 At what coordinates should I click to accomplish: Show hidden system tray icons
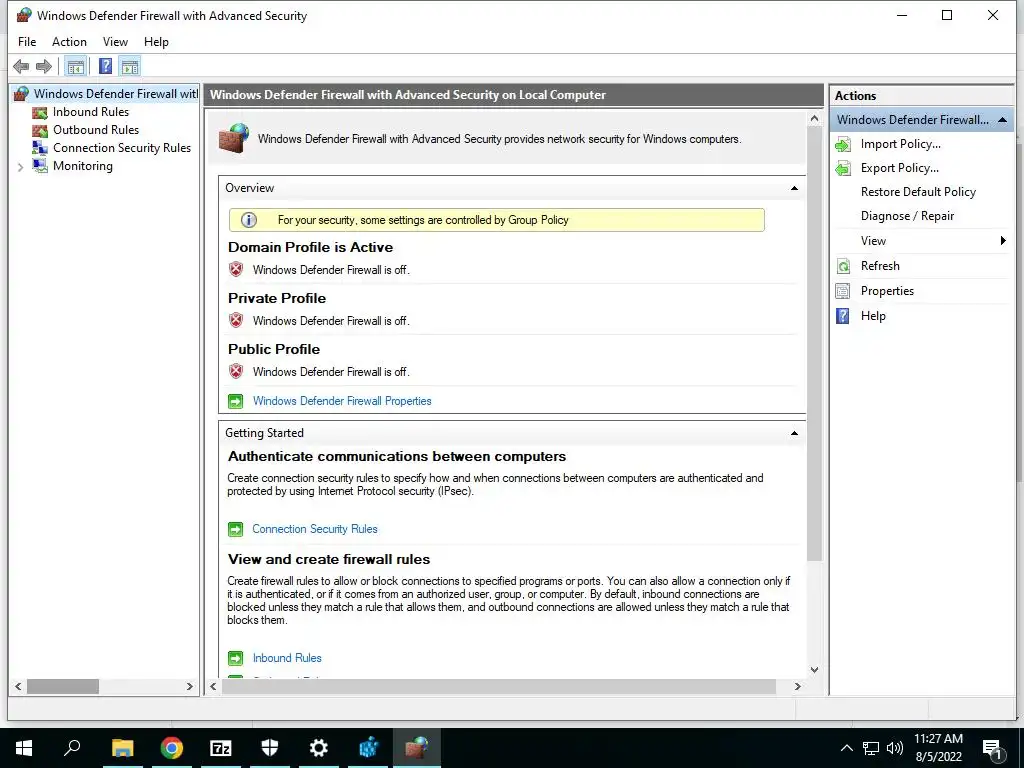point(846,748)
